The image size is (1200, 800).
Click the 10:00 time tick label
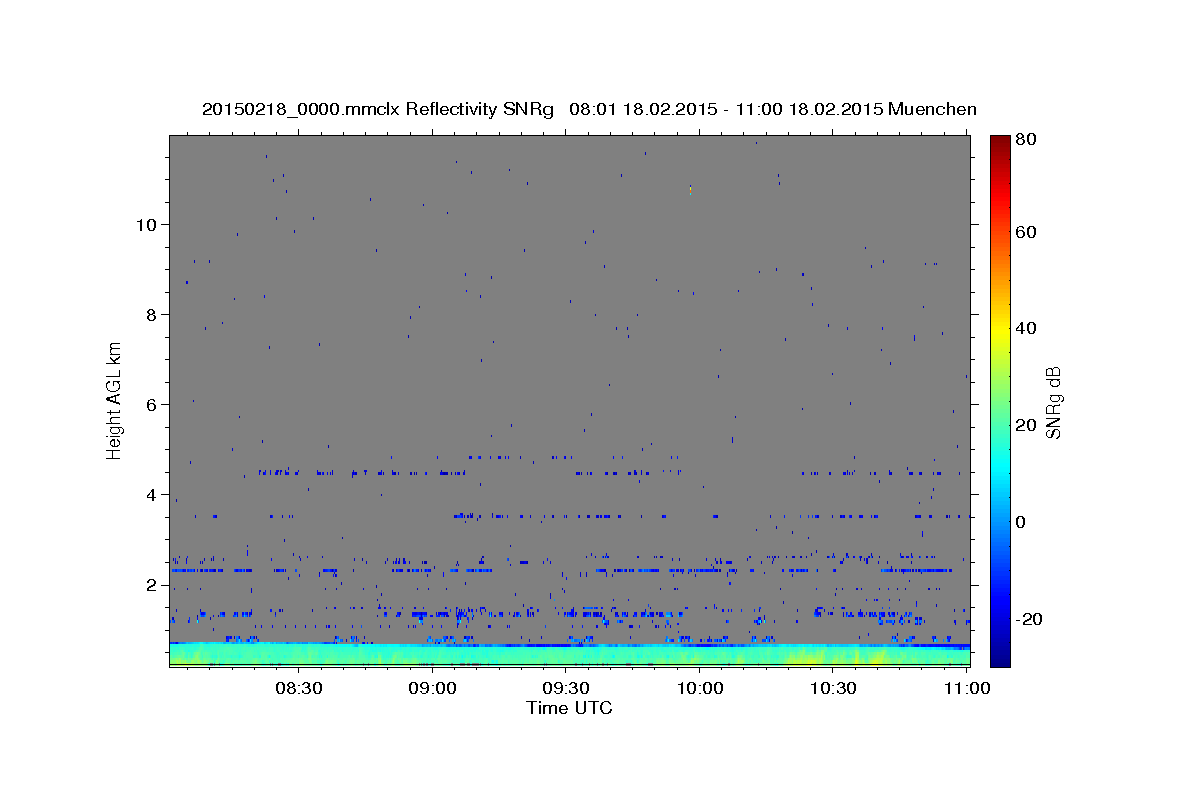(700, 688)
